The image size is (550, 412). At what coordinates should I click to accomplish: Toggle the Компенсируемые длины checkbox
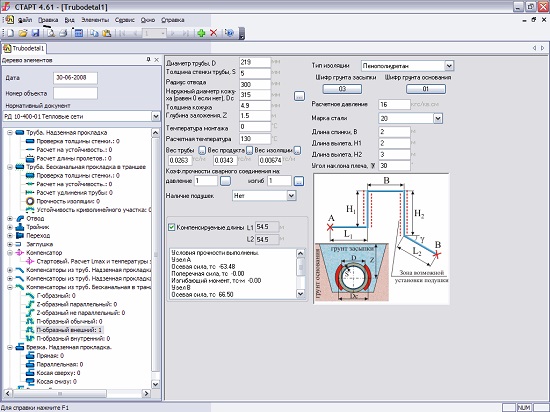(x=172, y=227)
